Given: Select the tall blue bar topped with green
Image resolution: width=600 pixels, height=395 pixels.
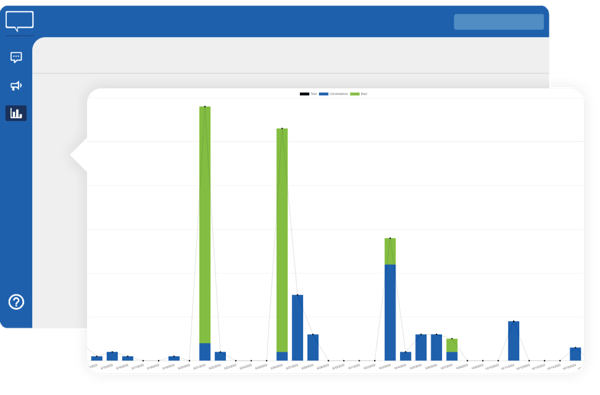Looking at the screenshot, I should [390, 312].
